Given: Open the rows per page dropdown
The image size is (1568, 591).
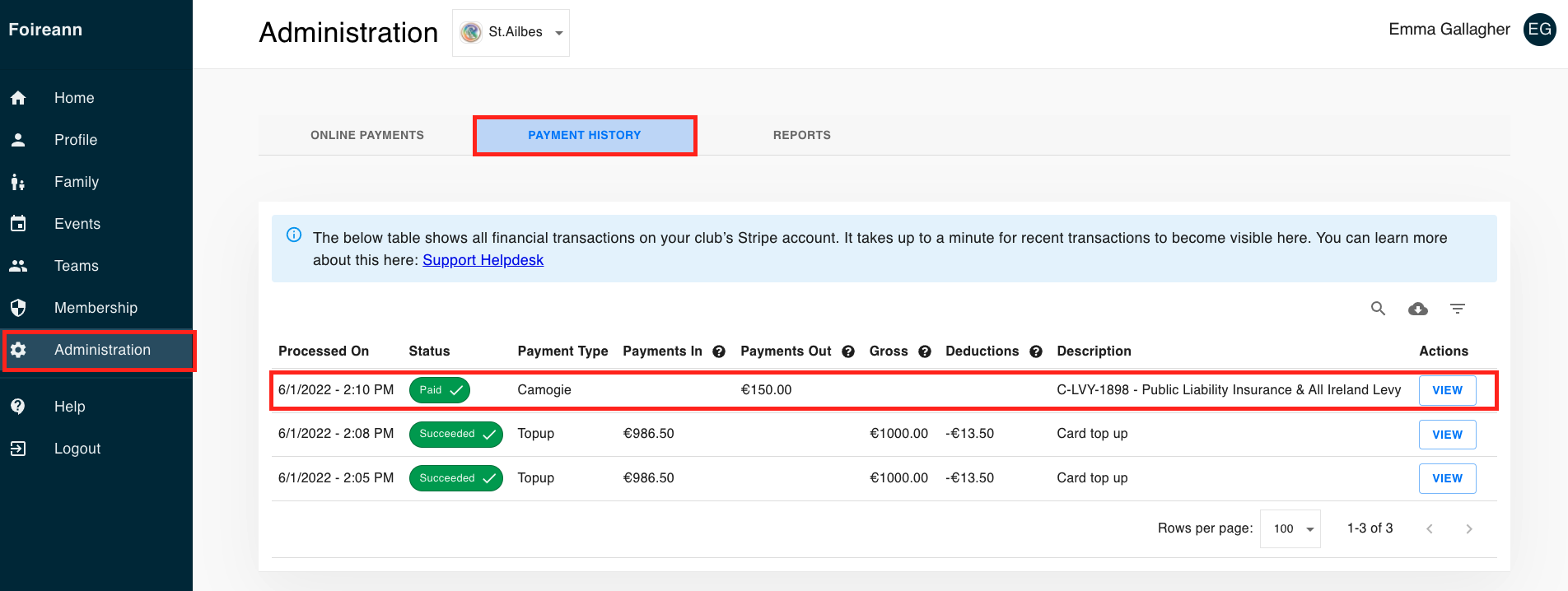Looking at the screenshot, I should (1290, 528).
